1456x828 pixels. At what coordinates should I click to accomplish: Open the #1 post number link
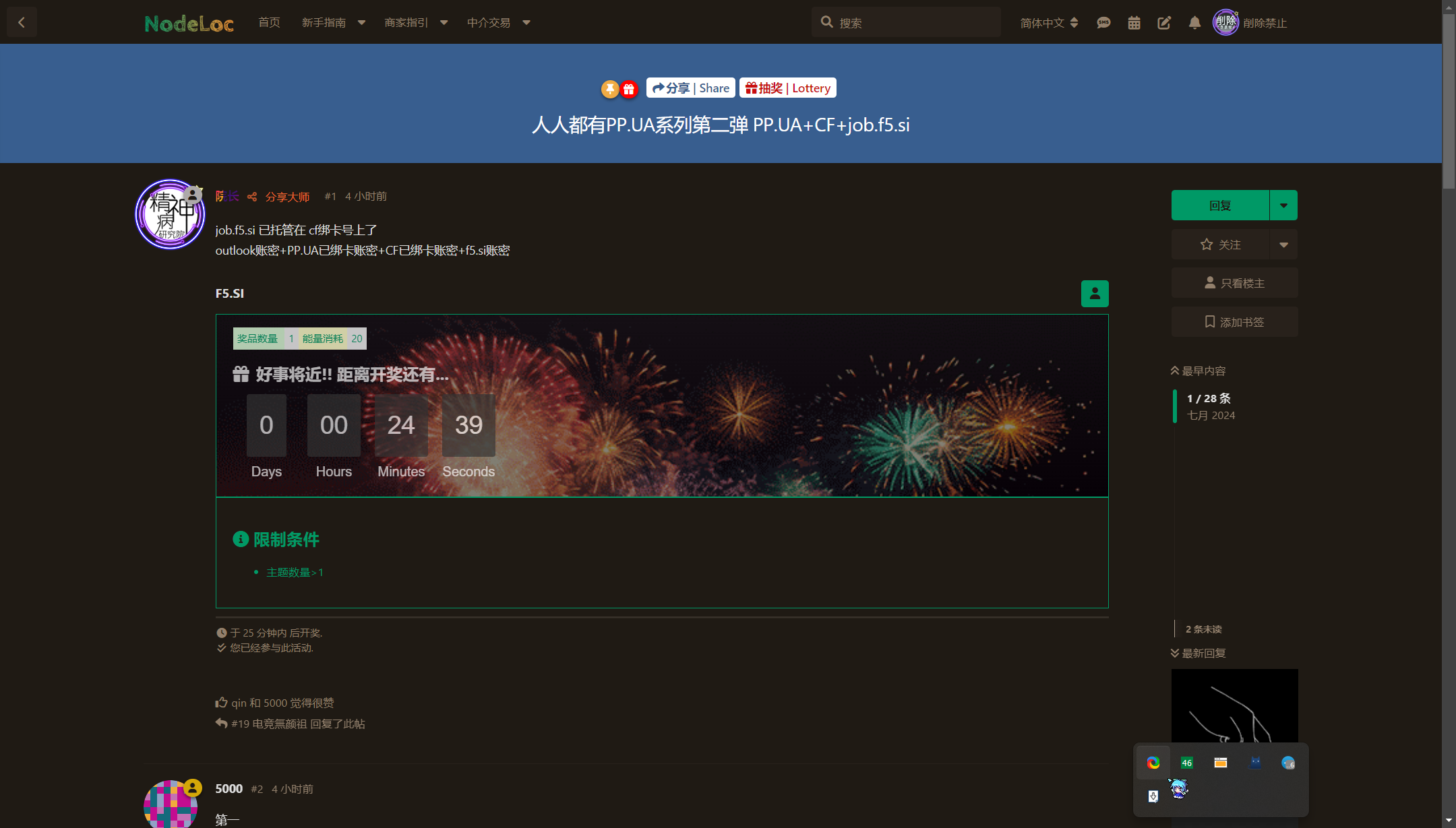tap(330, 196)
